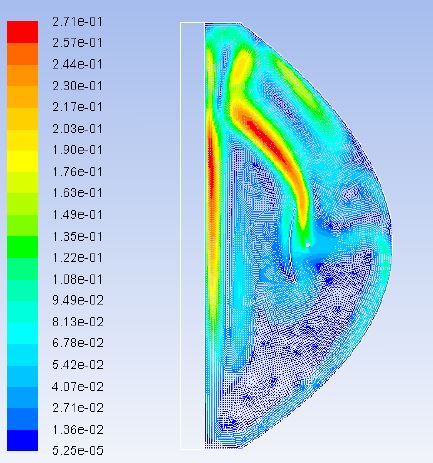The height and width of the screenshot is (463, 433).
Task: Click the cyan 6.78e-02 legend color band
Action: click(22, 333)
